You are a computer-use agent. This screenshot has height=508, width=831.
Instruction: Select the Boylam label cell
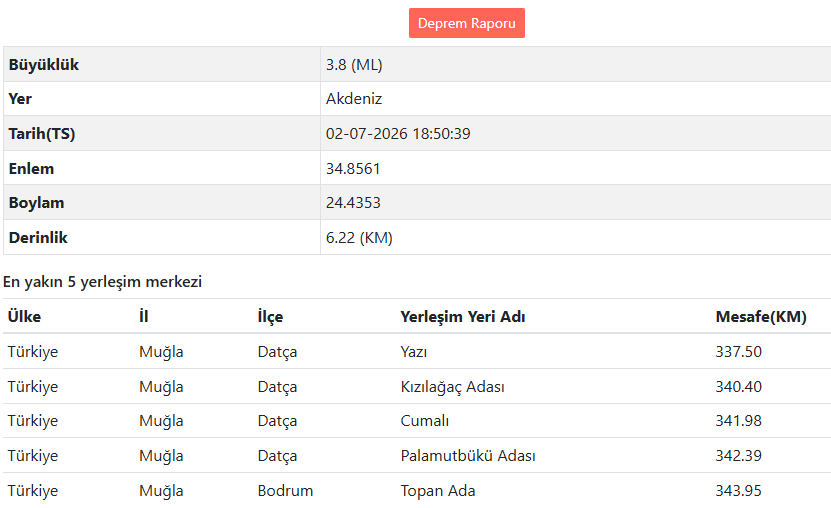click(x=162, y=202)
